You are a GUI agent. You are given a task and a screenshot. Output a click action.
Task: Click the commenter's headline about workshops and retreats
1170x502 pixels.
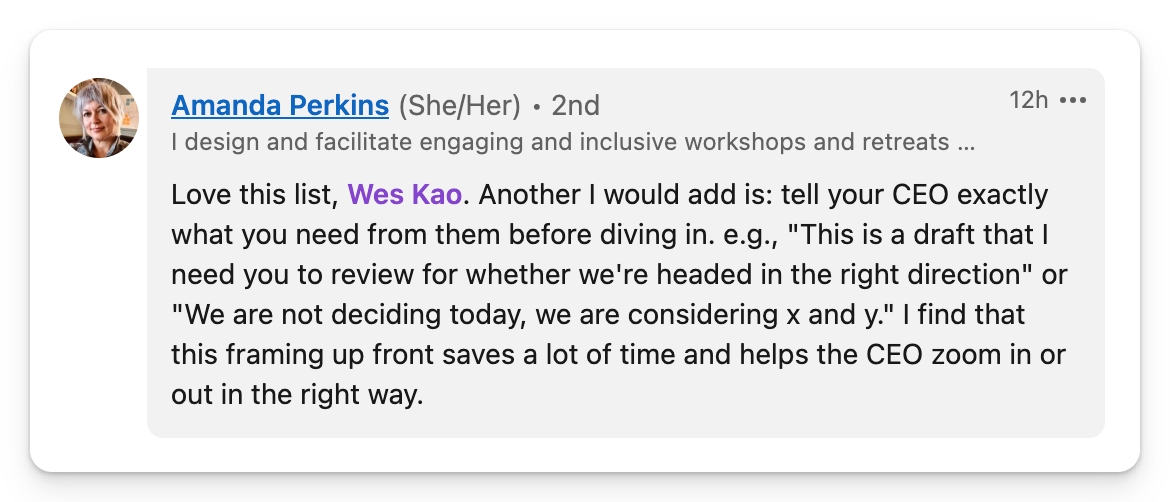pos(560,142)
